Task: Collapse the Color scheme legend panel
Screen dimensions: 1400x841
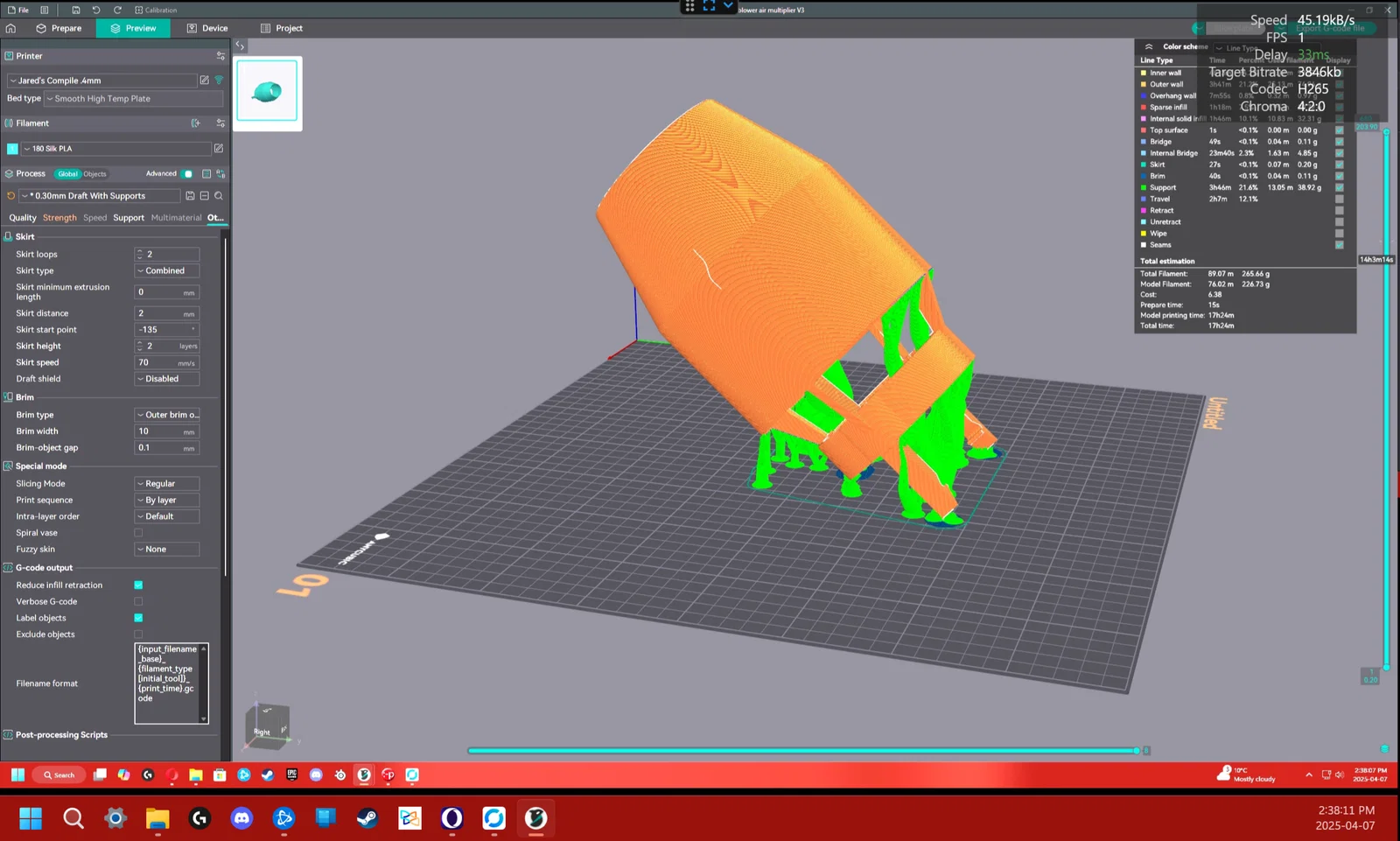Action: tap(1149, 46)
